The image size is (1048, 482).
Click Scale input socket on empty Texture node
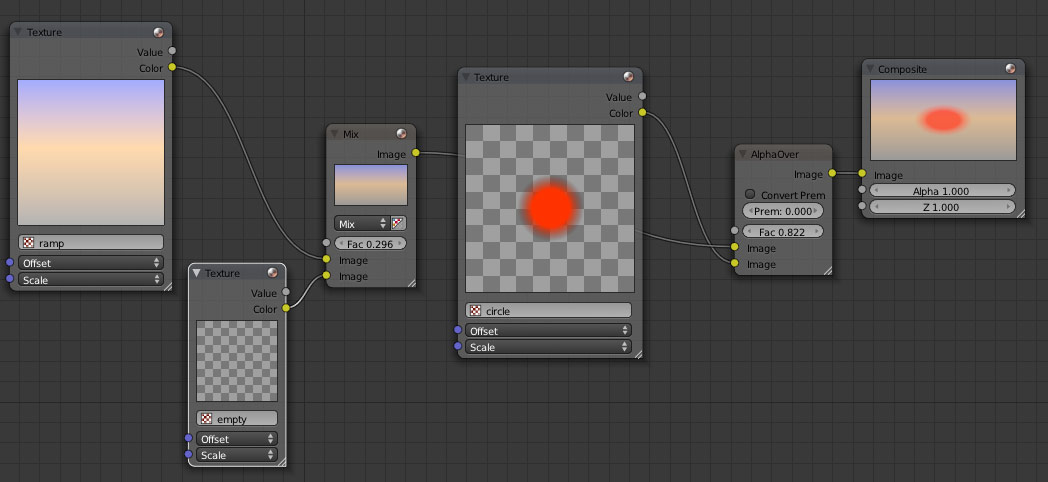click(x=188, y=455)
